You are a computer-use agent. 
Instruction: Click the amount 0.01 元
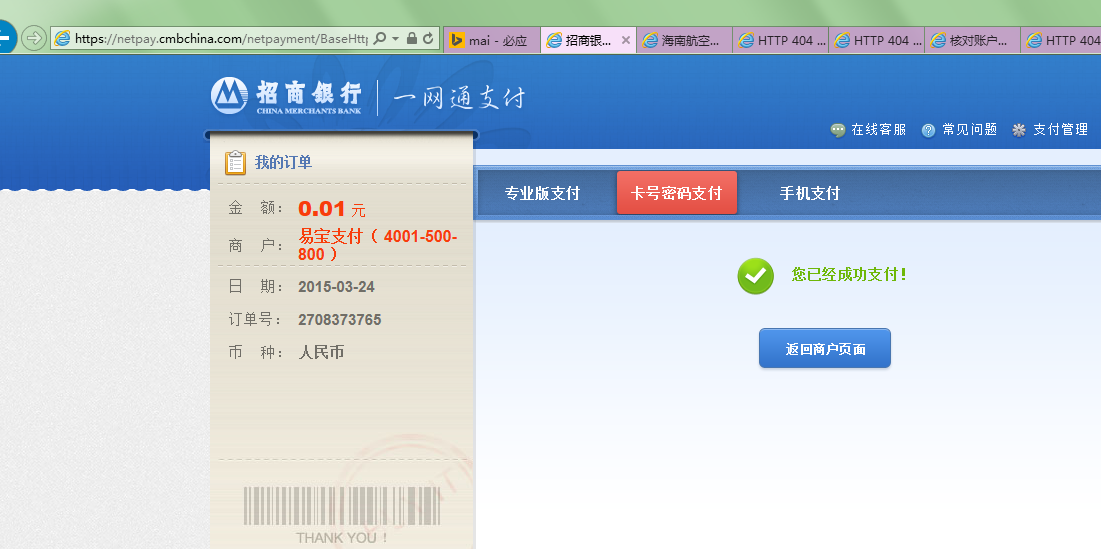coord(331,209)
